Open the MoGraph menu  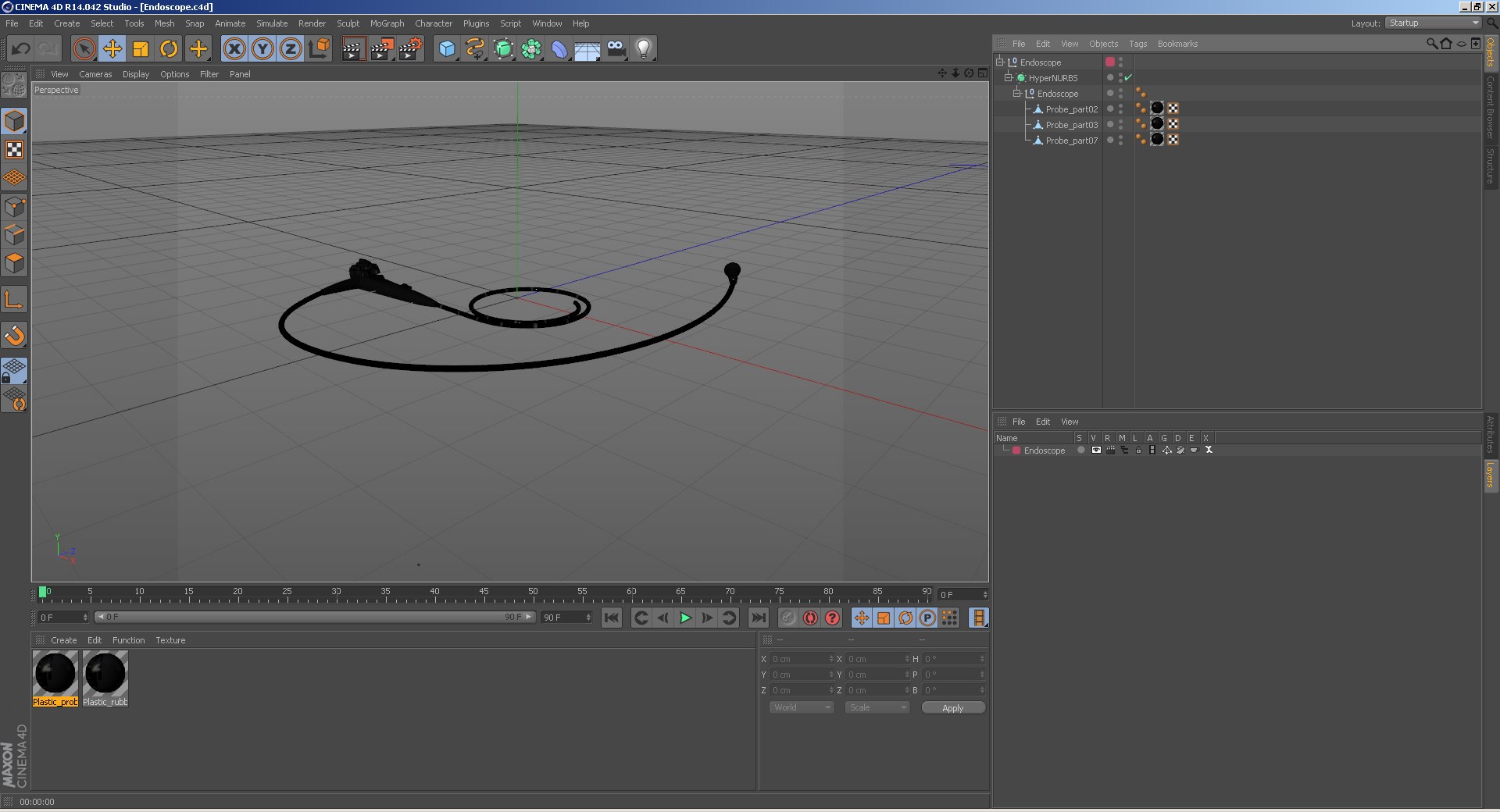387,23
